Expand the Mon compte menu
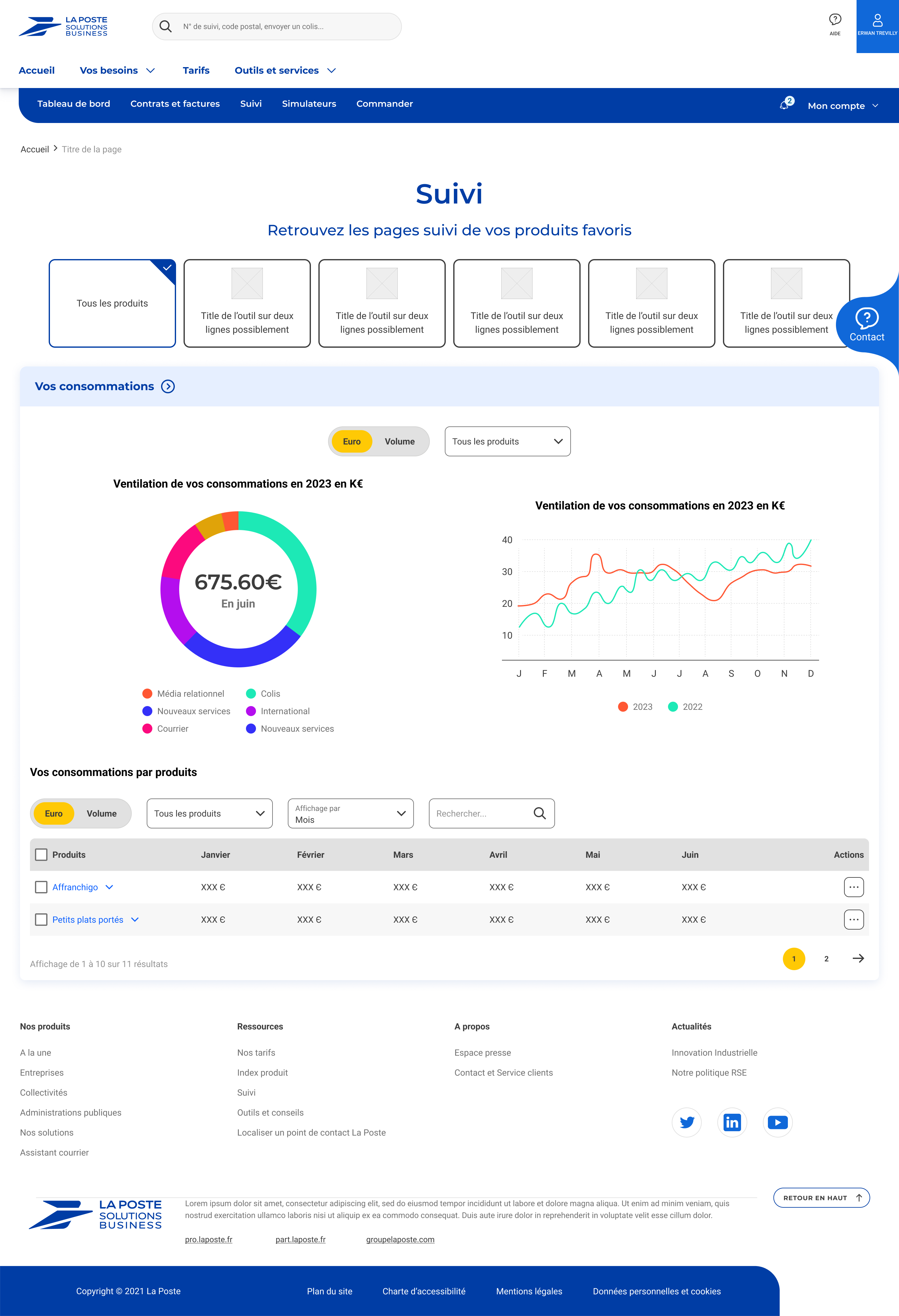 click(843, 106)
